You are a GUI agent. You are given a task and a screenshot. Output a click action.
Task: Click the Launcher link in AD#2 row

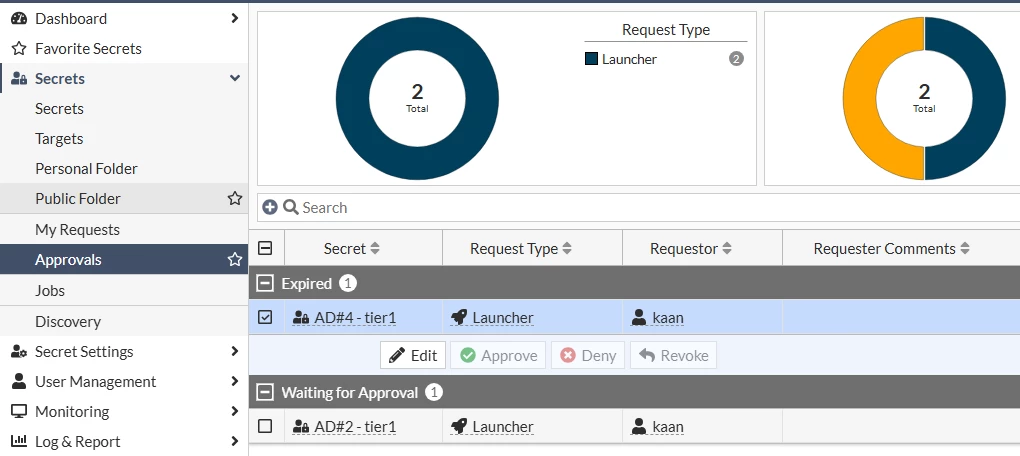pyautogui.click(x=503, y=427)
